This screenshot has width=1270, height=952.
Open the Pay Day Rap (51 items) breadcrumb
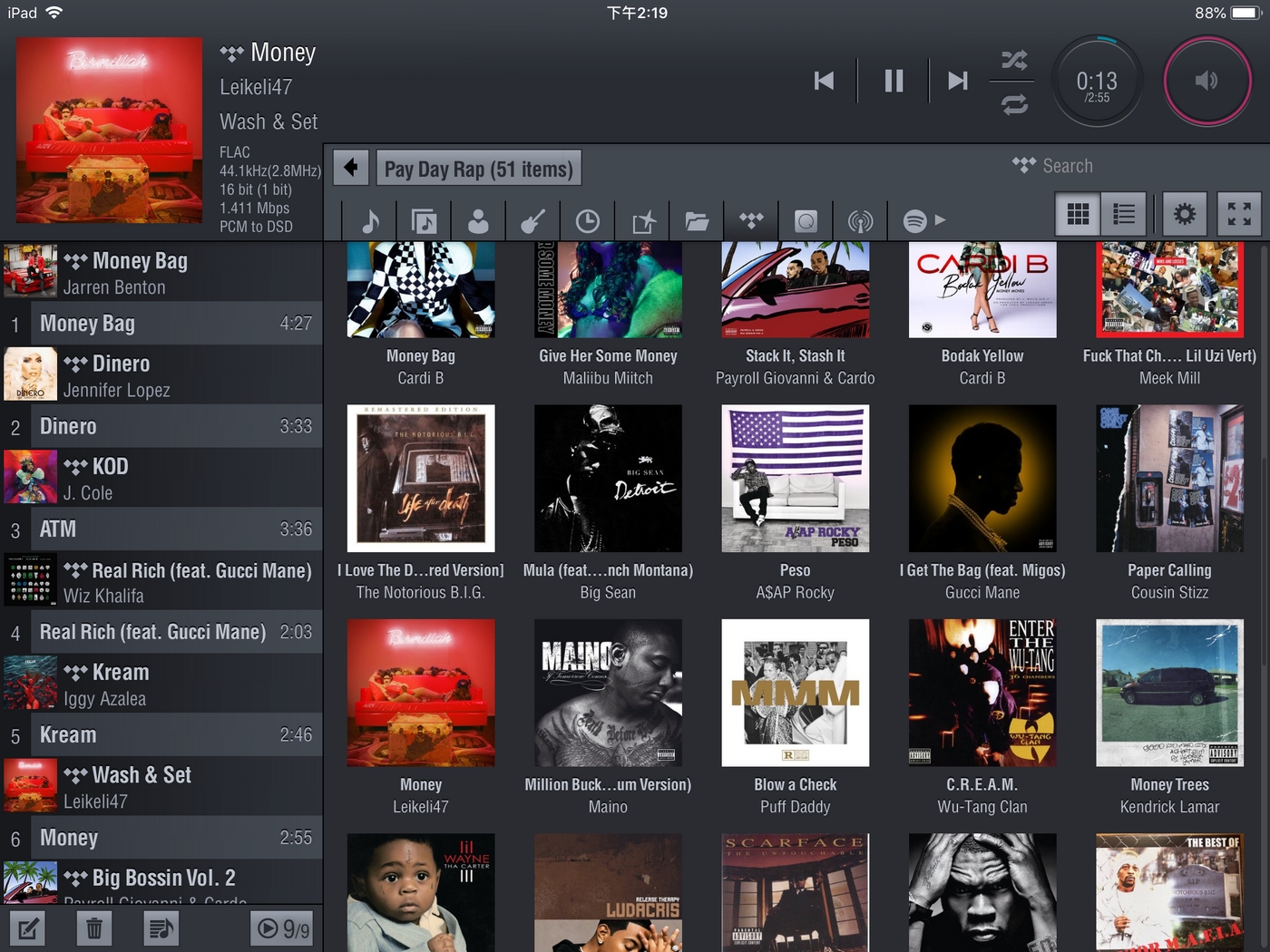point(479,169)
